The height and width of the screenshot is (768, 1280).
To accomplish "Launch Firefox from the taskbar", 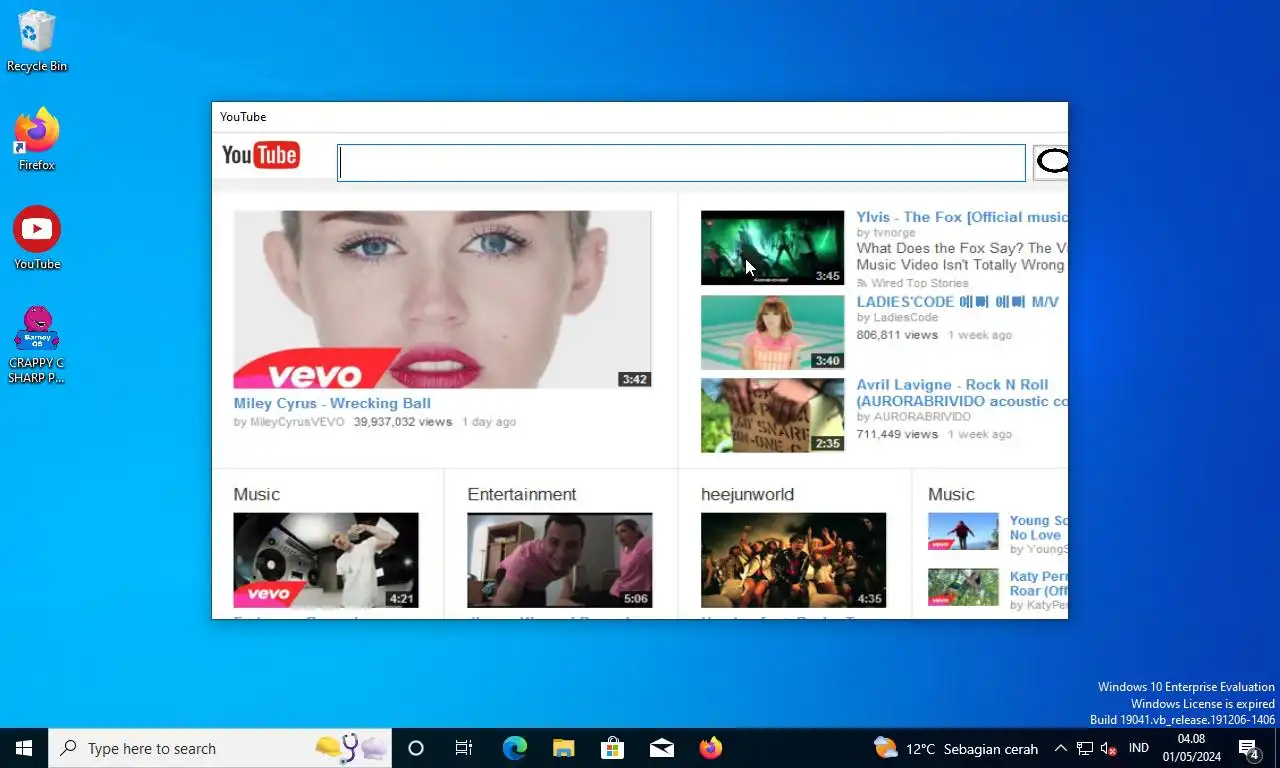I will click(710, 748).
